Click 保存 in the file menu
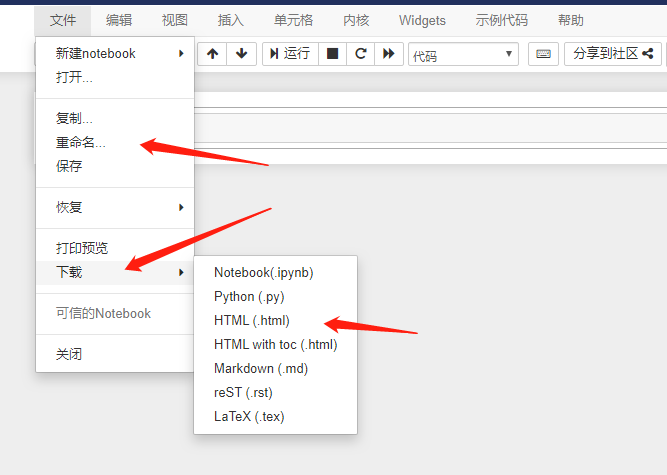667x475 pixels. click(69, 167)
